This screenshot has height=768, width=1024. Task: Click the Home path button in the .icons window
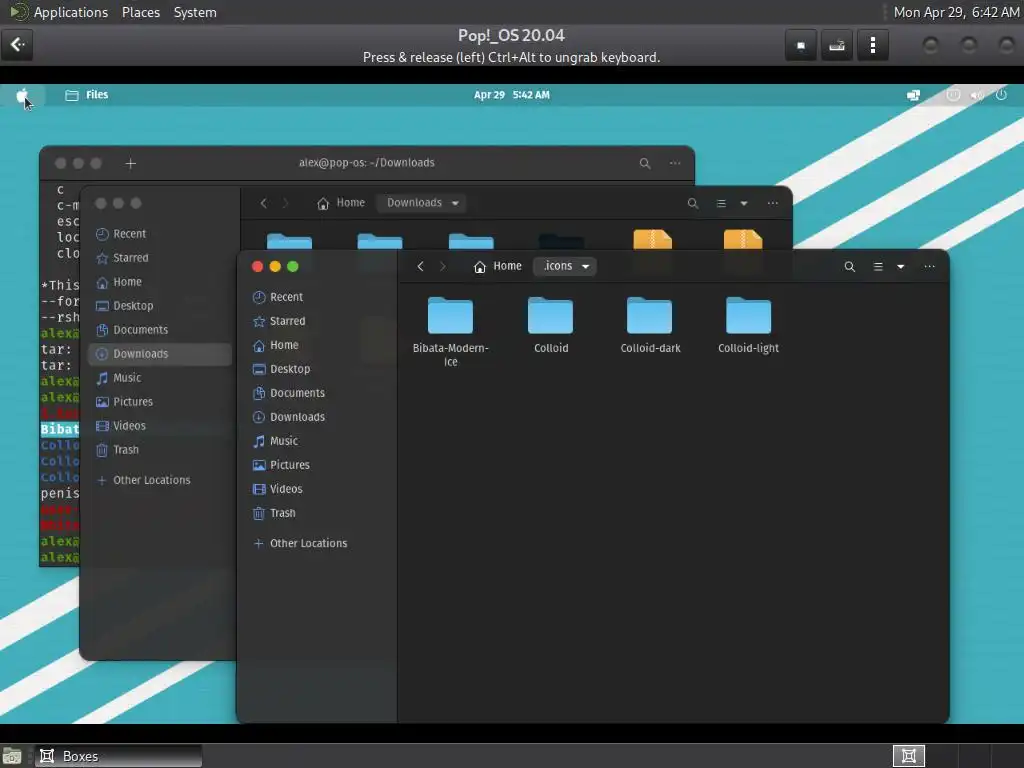498,266
